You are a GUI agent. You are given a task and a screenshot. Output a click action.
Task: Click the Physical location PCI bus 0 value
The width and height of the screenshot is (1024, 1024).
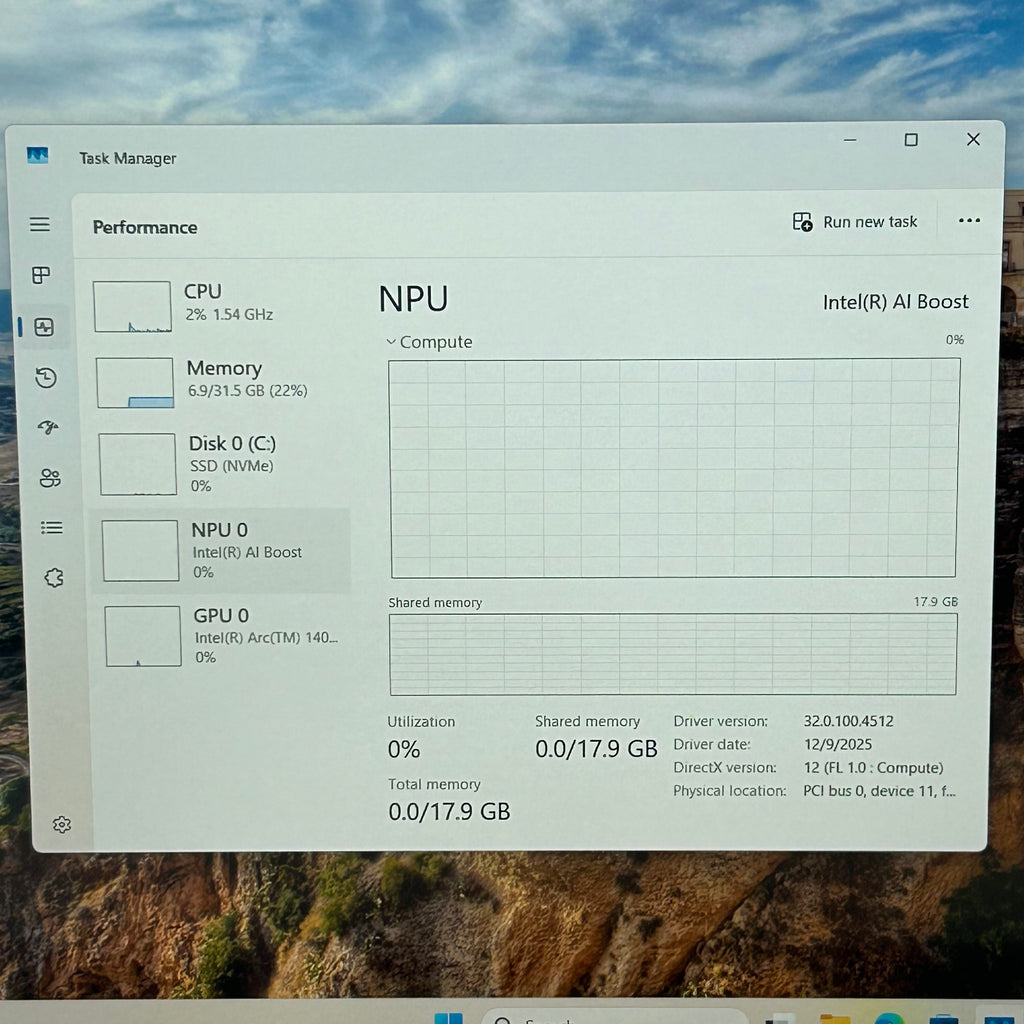click(880, 791)
